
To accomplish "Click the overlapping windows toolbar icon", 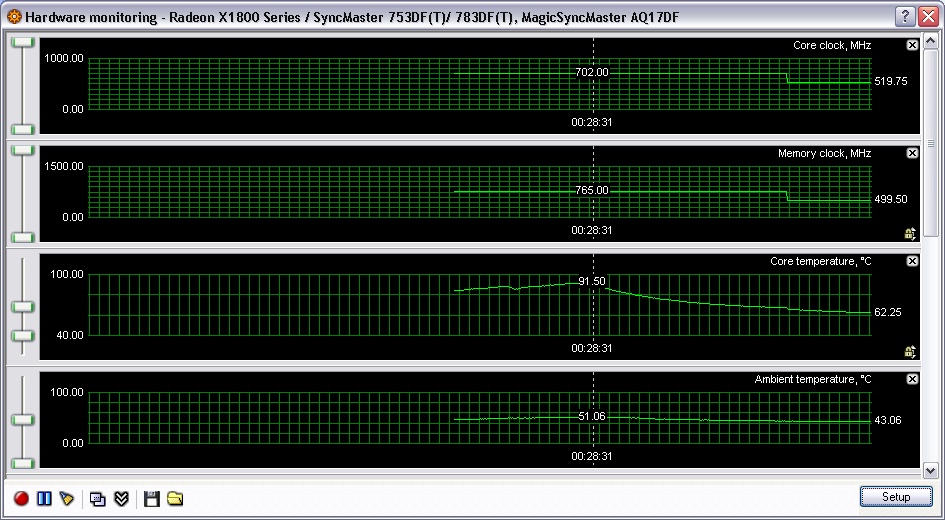I will (98, 498).
